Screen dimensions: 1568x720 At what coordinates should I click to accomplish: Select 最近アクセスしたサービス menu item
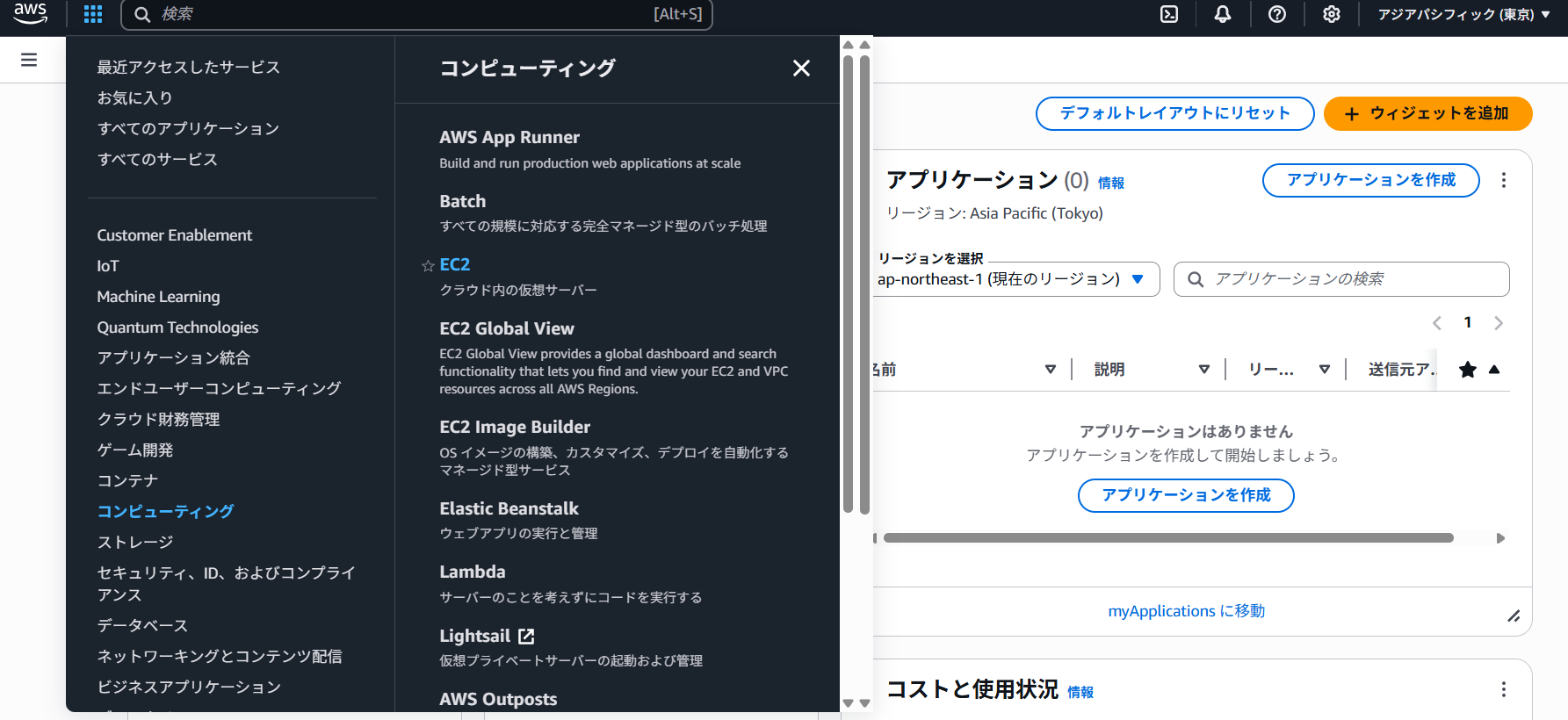pos(188,68)
